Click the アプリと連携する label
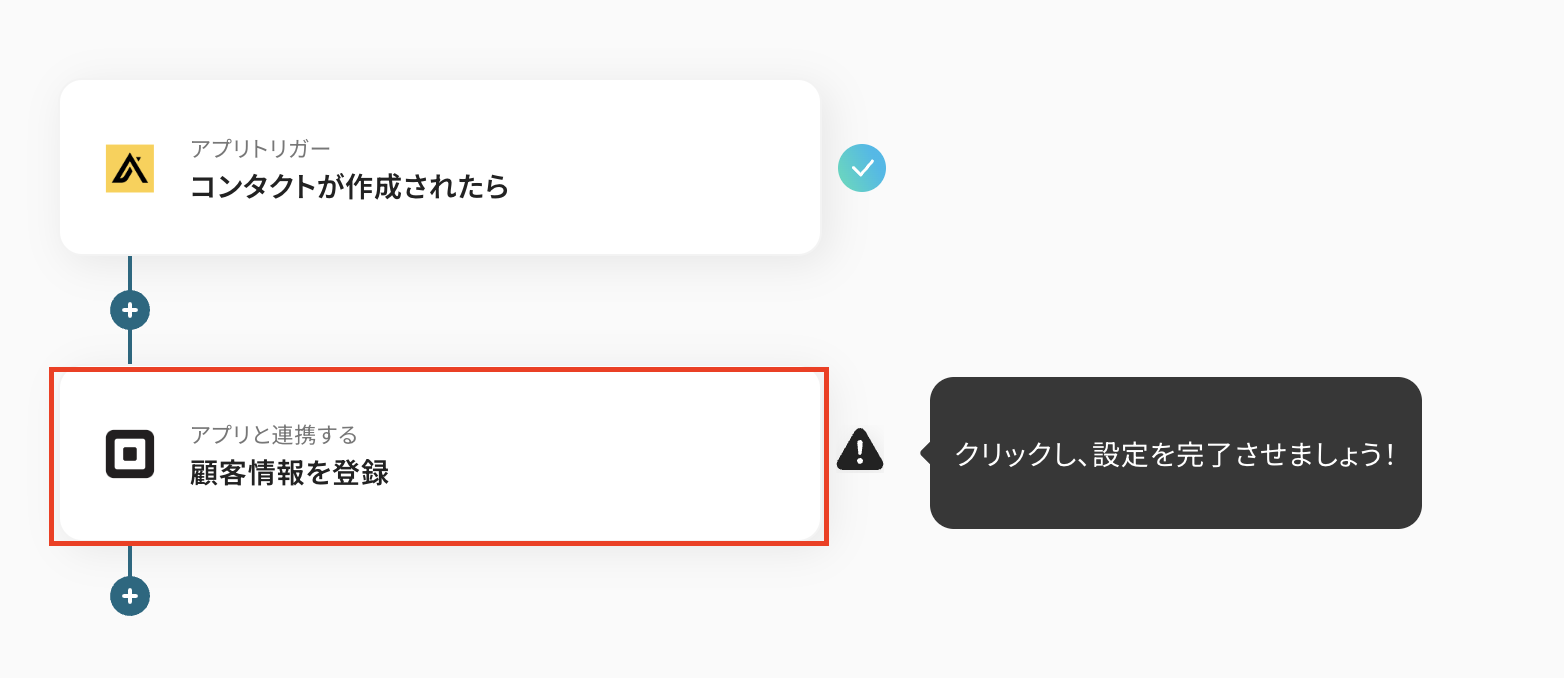The image size is (1564, 678). point(273,434)
